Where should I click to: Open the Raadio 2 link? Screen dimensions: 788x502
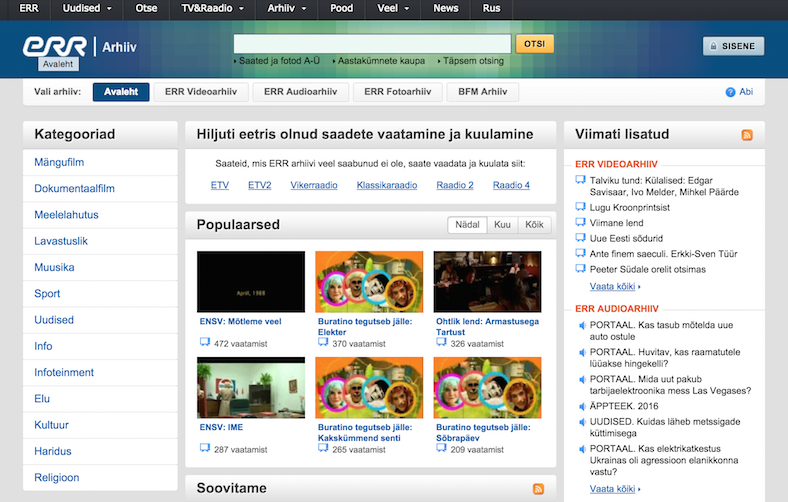[x=455, y=185]
